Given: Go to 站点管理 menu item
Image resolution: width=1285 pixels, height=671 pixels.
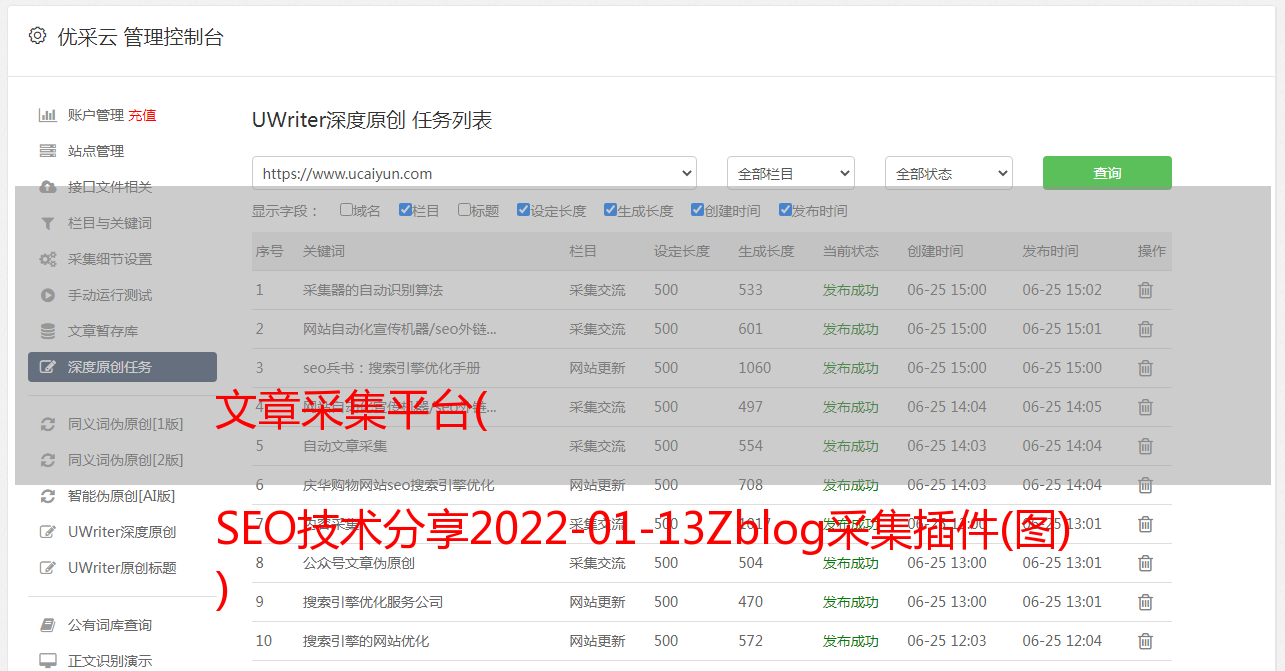Looking at the screenshot, I should [x=96, y=151].
